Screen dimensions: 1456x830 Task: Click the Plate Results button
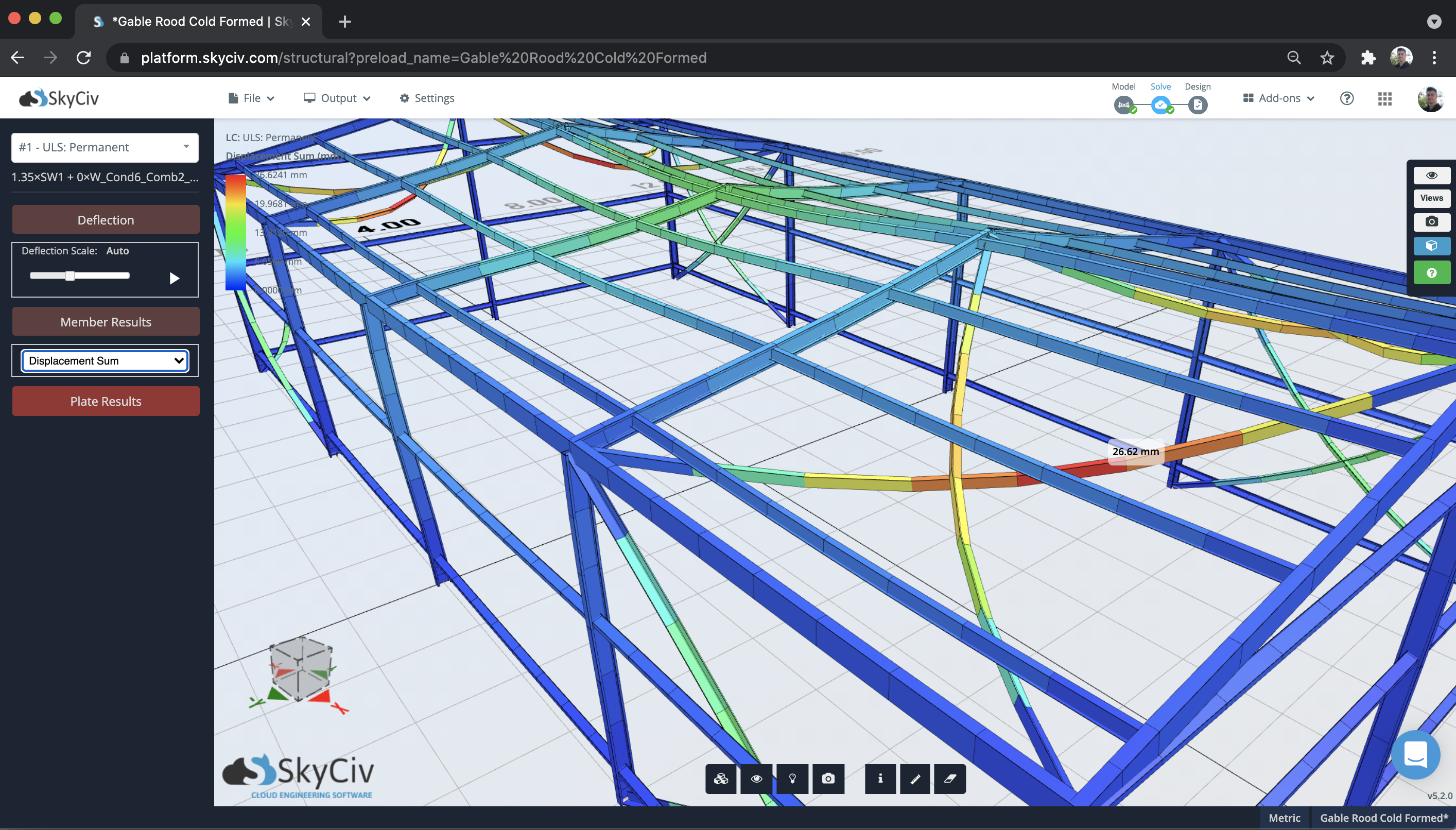click(106, 401)
